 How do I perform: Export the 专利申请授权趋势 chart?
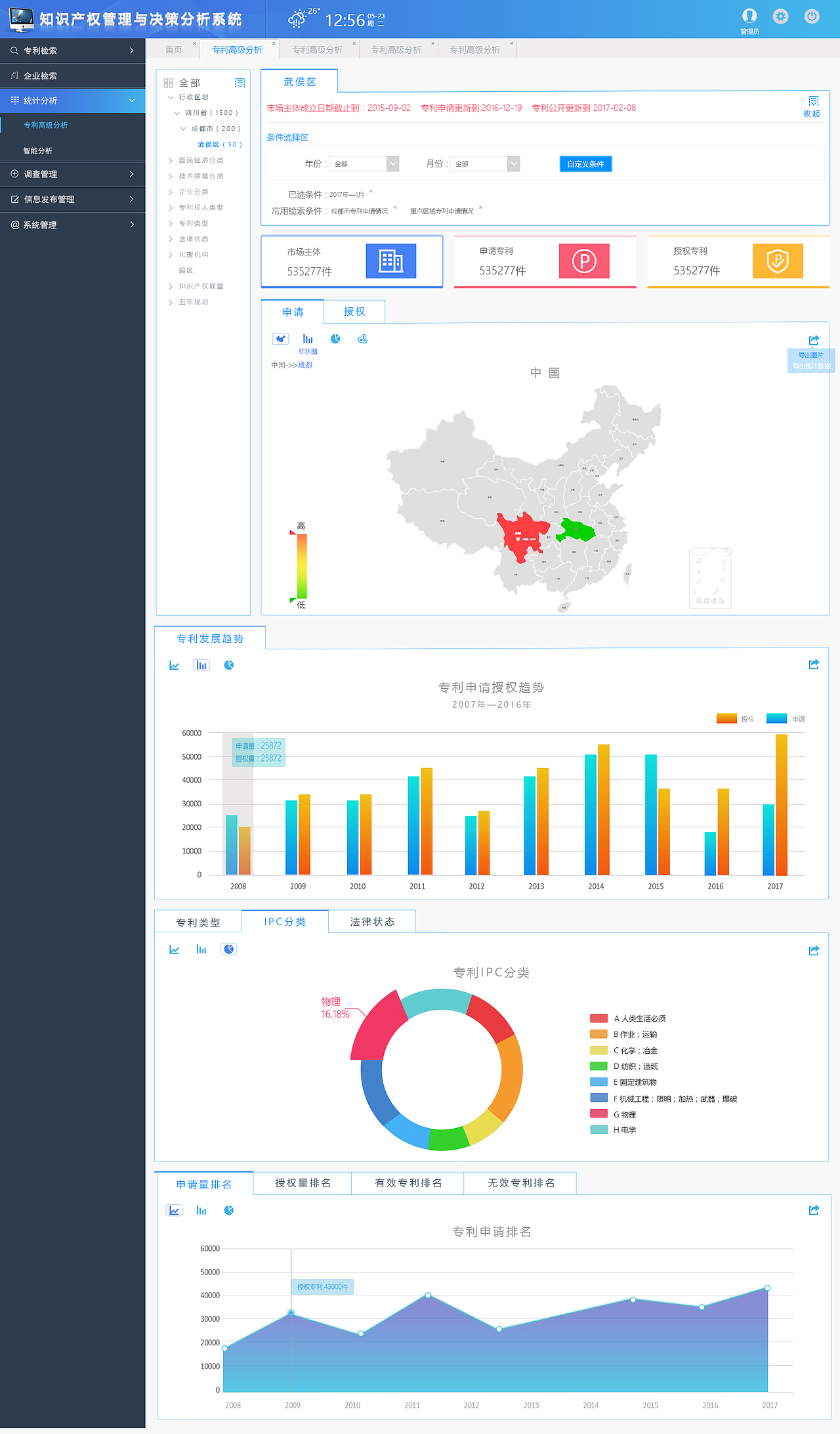click(814, 664)
